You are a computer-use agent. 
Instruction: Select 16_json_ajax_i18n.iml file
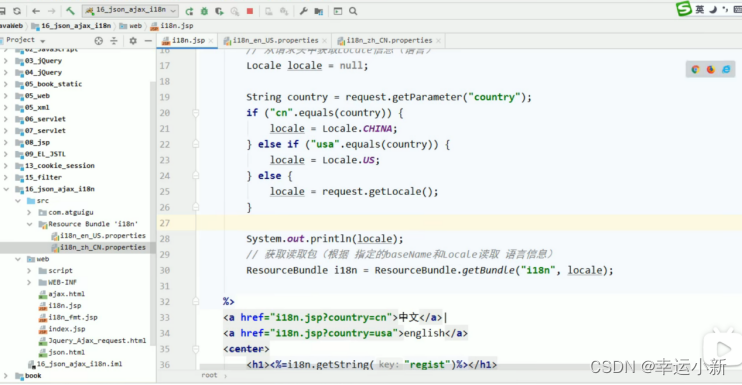75,364
